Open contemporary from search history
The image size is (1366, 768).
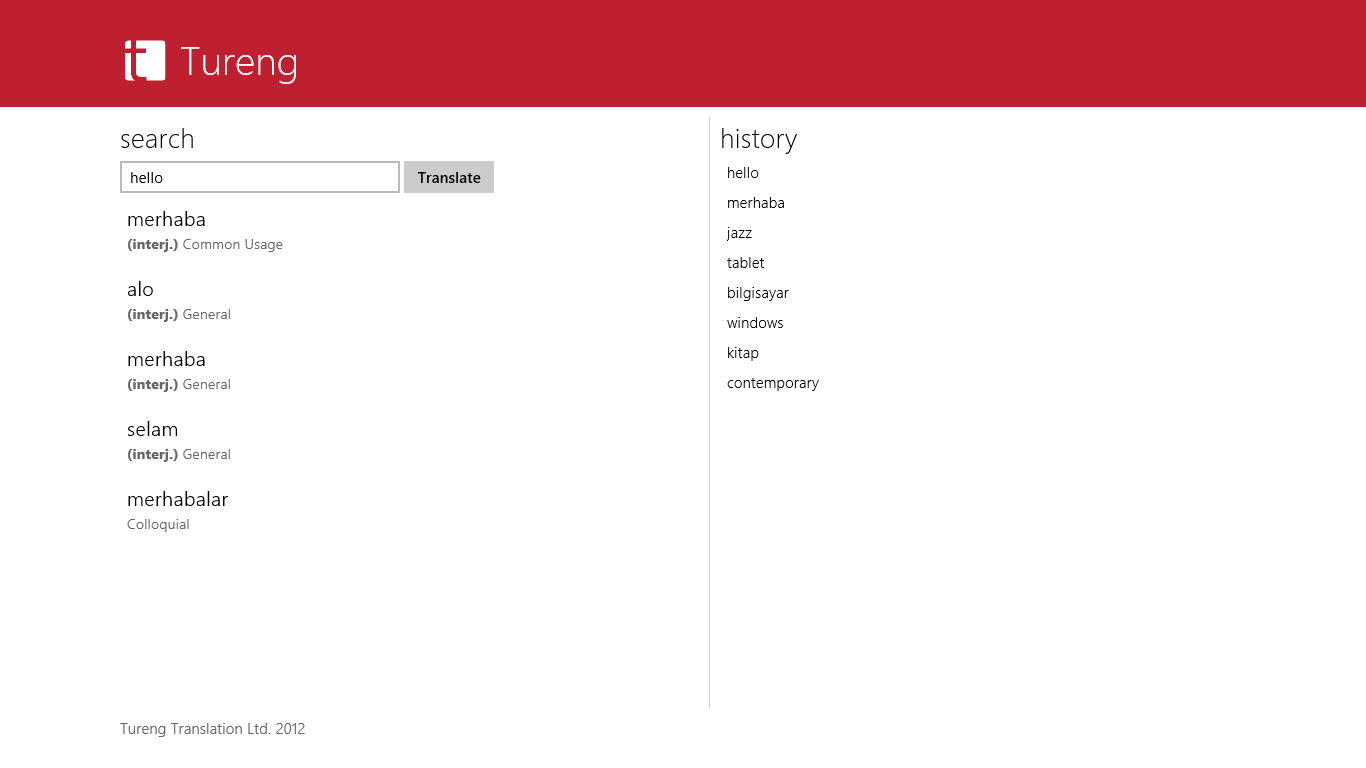(x=772, y=383)
